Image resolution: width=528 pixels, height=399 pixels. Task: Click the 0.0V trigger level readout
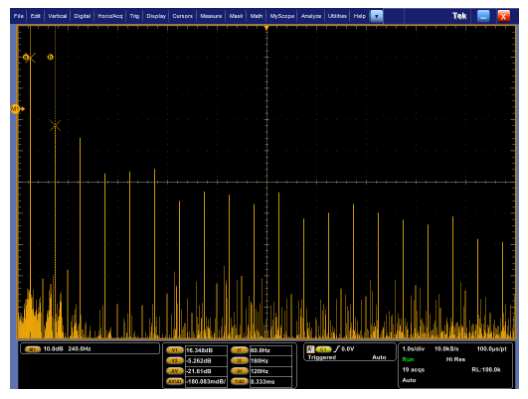coord(348,349)
